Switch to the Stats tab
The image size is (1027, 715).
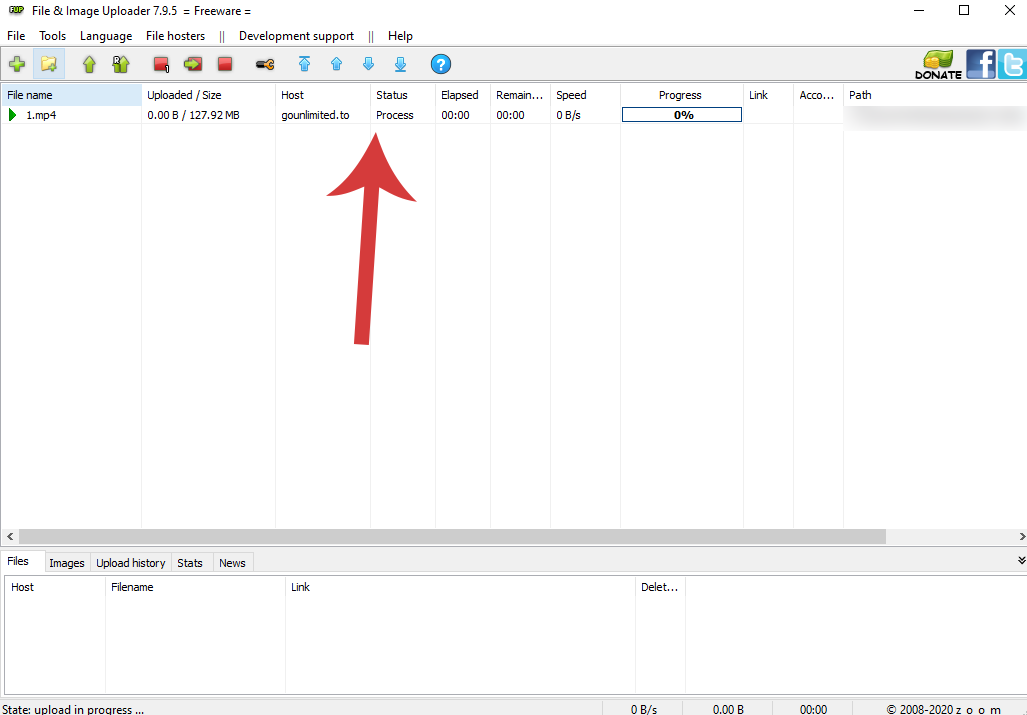pos(190,563)
